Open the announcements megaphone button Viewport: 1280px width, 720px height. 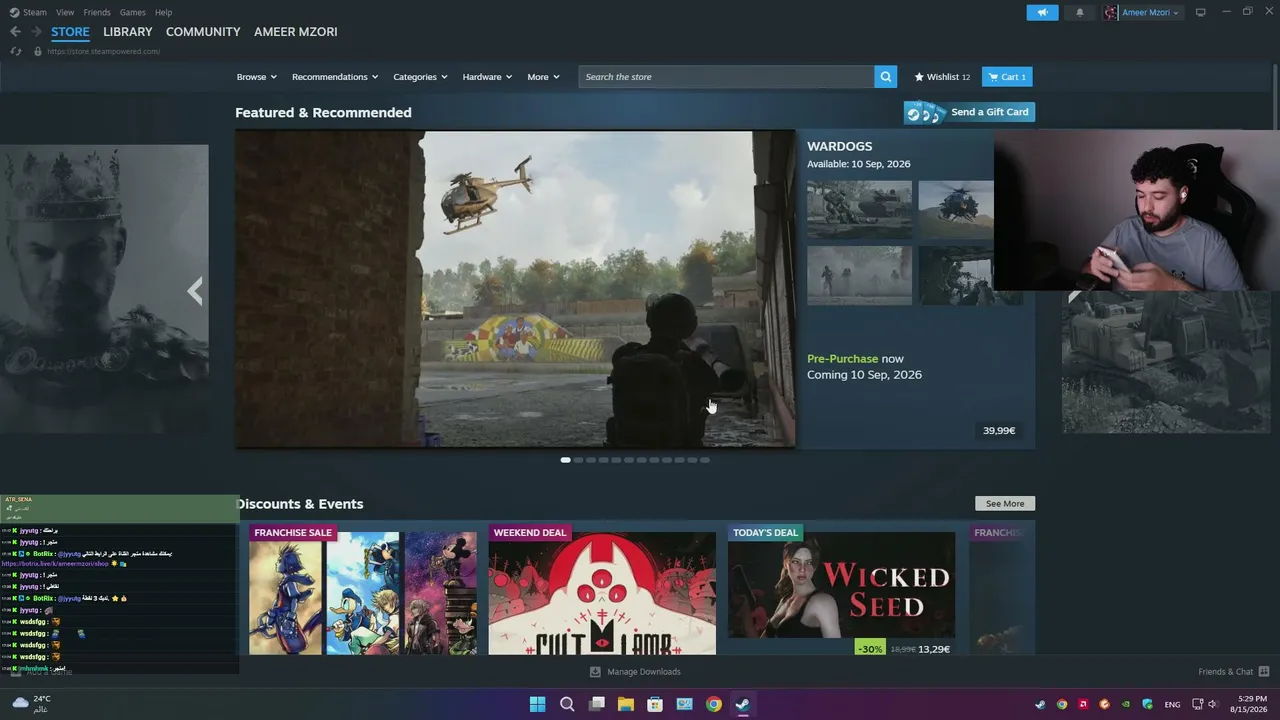click(1042, 12)
